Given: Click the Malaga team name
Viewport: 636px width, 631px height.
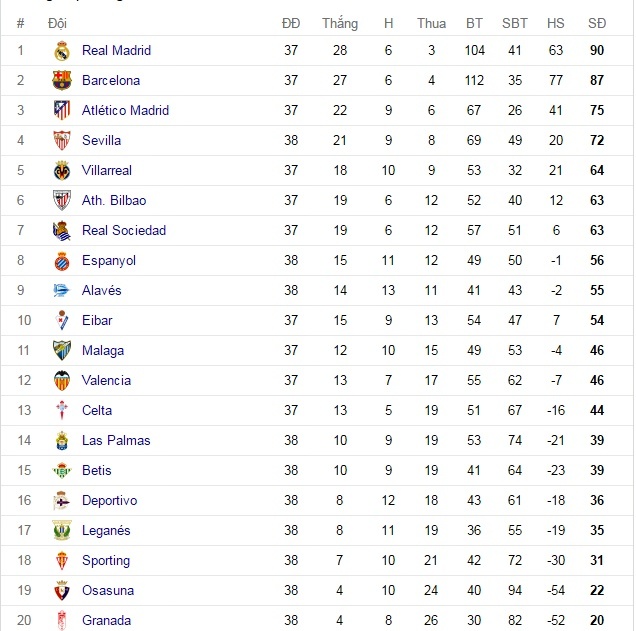Looking at the screenshot, I should click(103, 351).
